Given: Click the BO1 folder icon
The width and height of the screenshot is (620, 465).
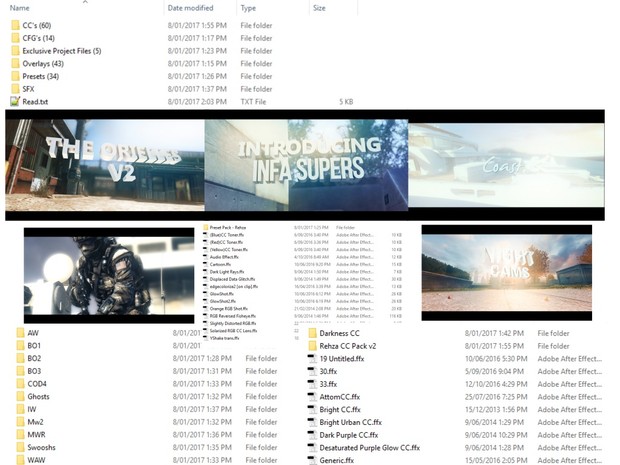Looking at the screenshot, I should (20, 346).
